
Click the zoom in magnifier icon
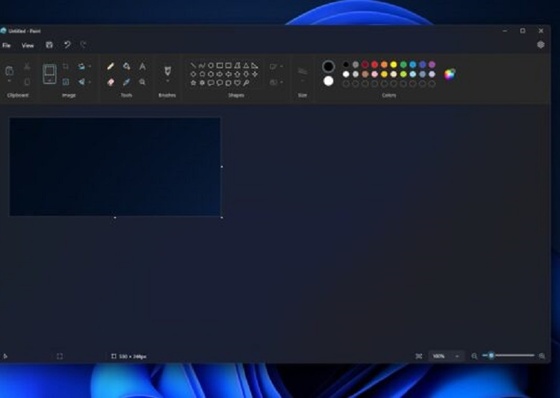coord(542,356)
